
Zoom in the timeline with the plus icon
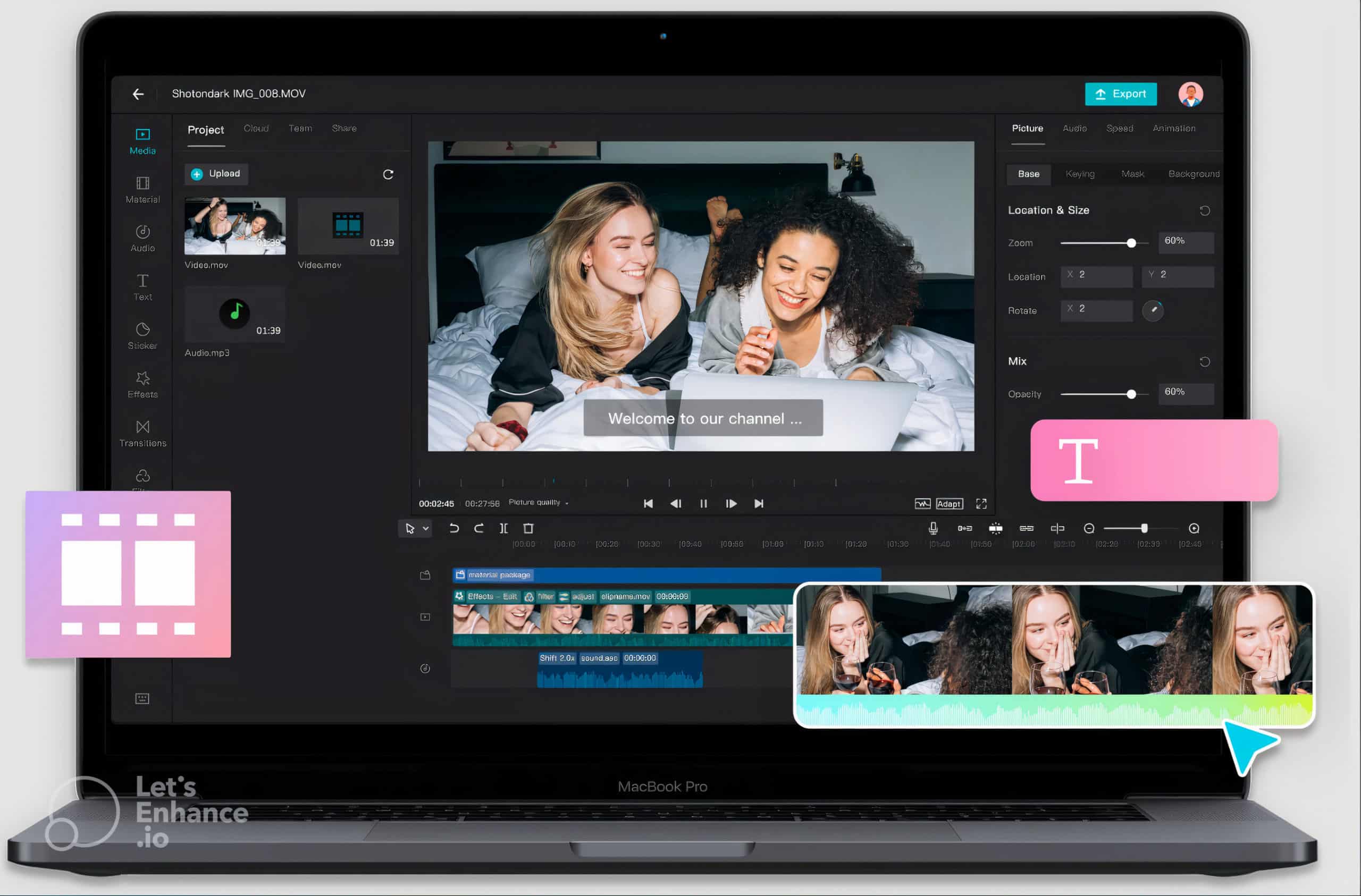(1194, 528)
